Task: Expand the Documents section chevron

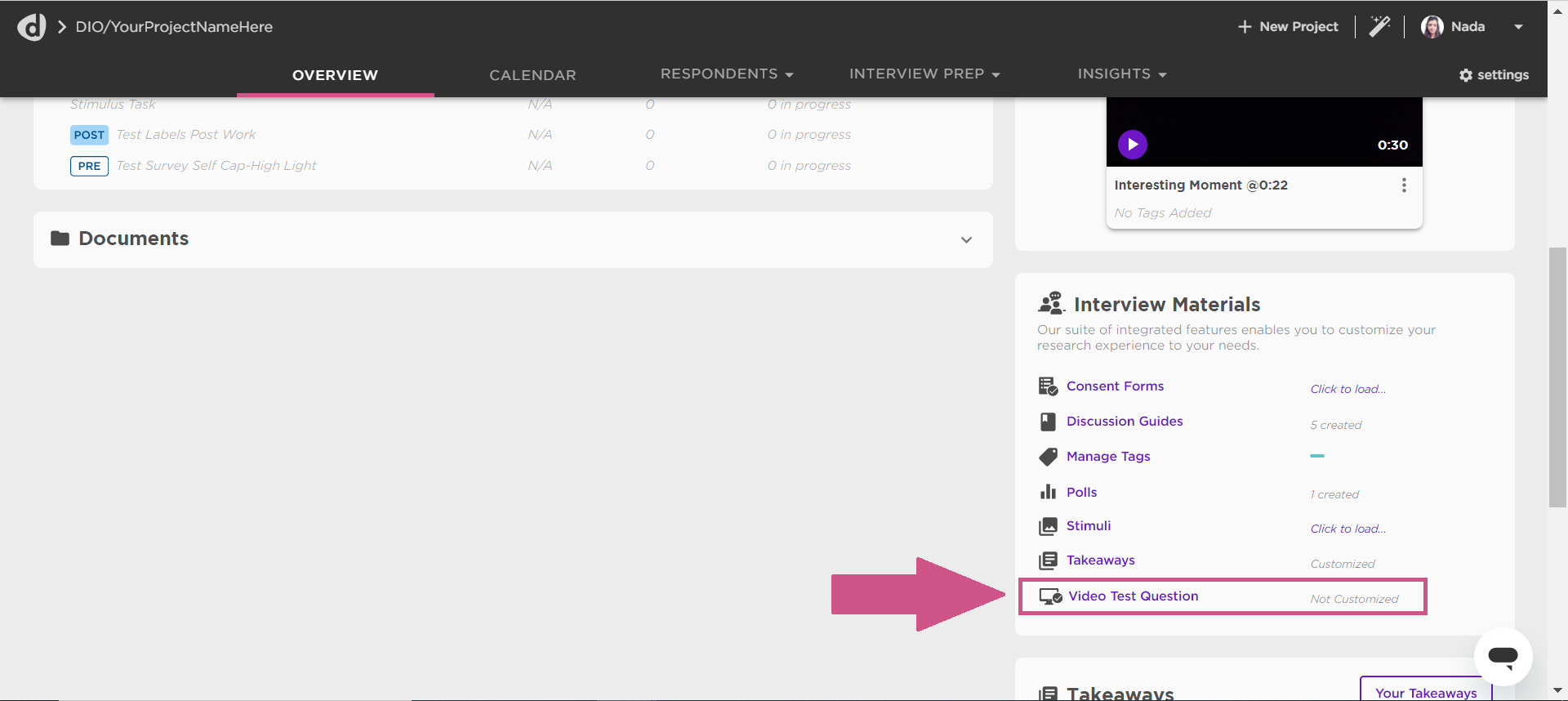Action: [x=966, y=240]
